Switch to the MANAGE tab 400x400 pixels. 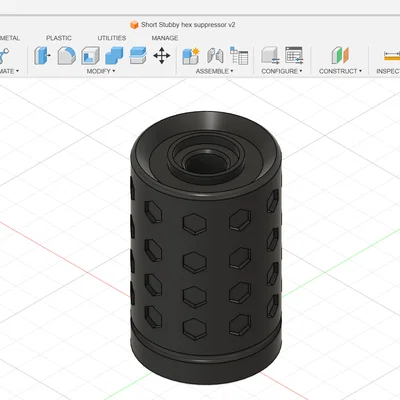(165, 38)
